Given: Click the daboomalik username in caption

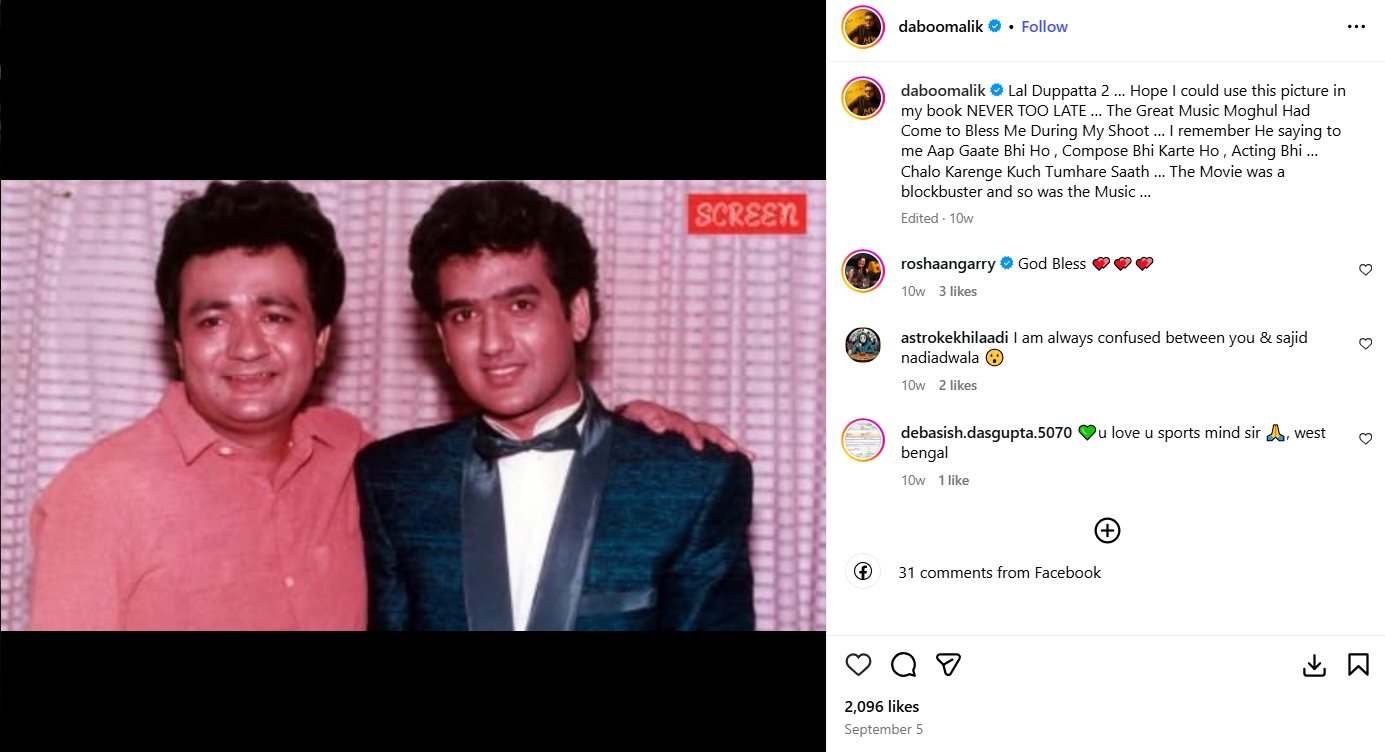Looking at the screenshot, I should point(943,91).
